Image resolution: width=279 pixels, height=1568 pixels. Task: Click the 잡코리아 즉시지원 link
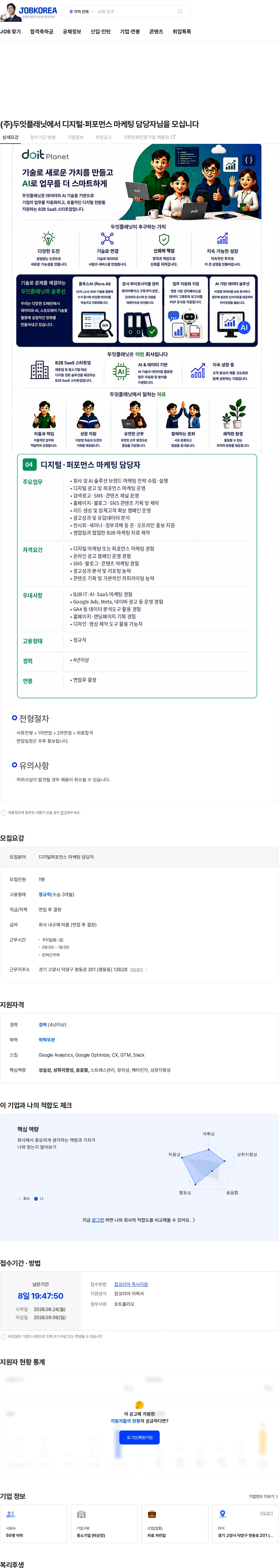point(131,1284)
